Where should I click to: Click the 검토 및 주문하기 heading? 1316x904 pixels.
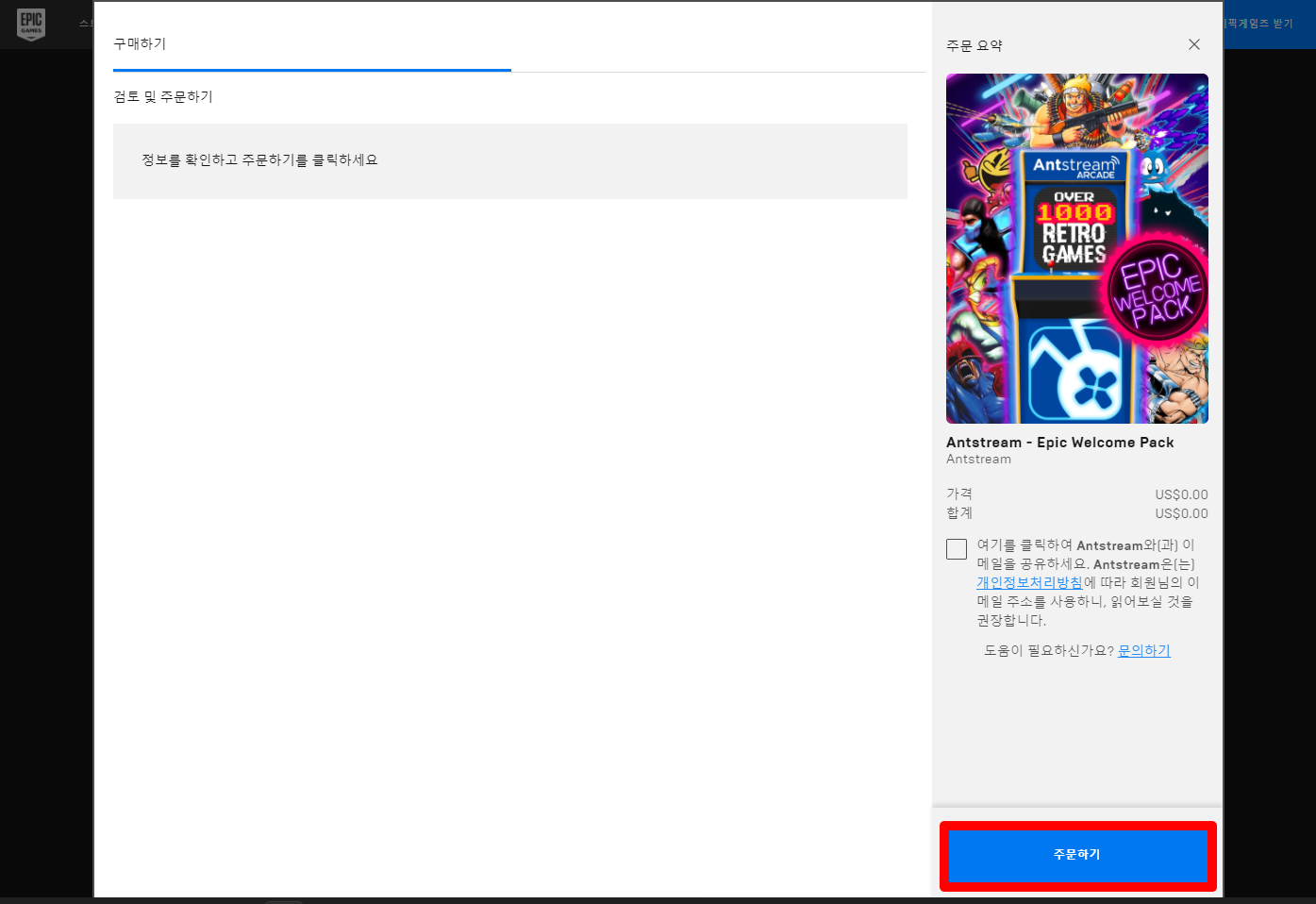163,96
